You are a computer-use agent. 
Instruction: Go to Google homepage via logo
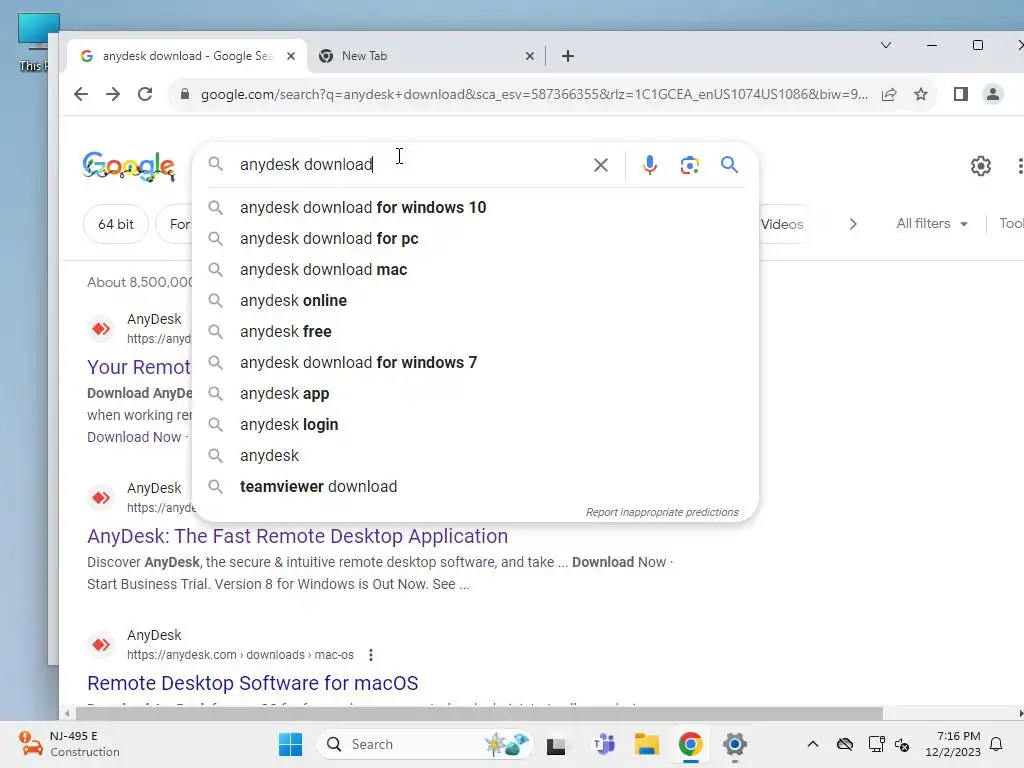pos(129,166)
